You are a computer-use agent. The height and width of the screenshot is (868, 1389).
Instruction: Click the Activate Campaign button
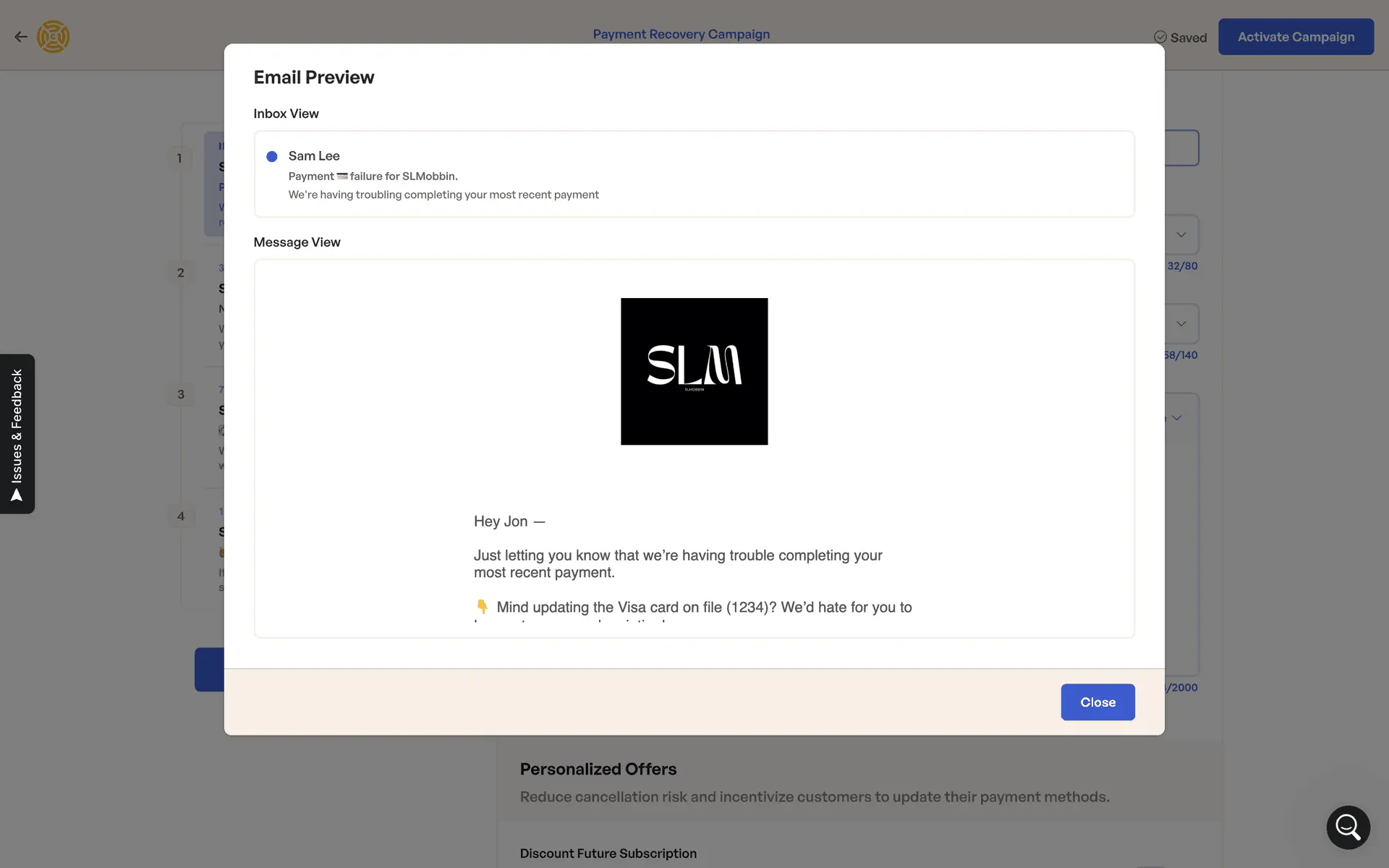point(1295,37)
